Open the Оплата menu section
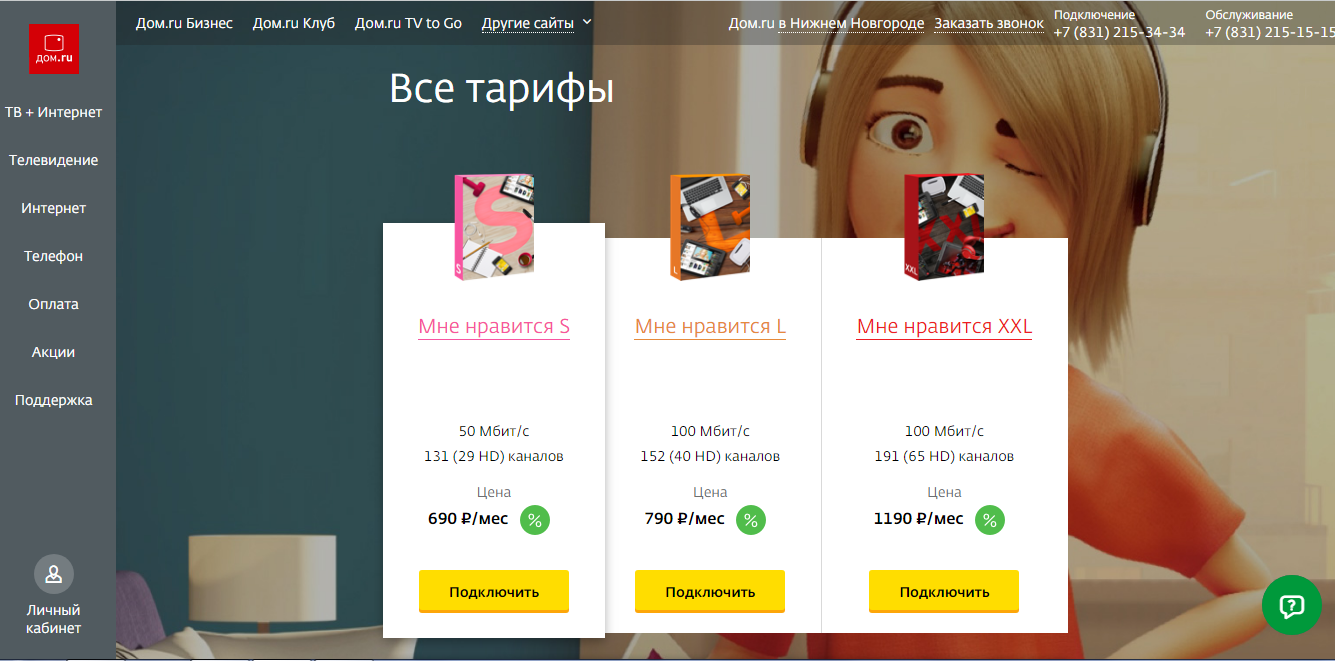 pos(54,304)
